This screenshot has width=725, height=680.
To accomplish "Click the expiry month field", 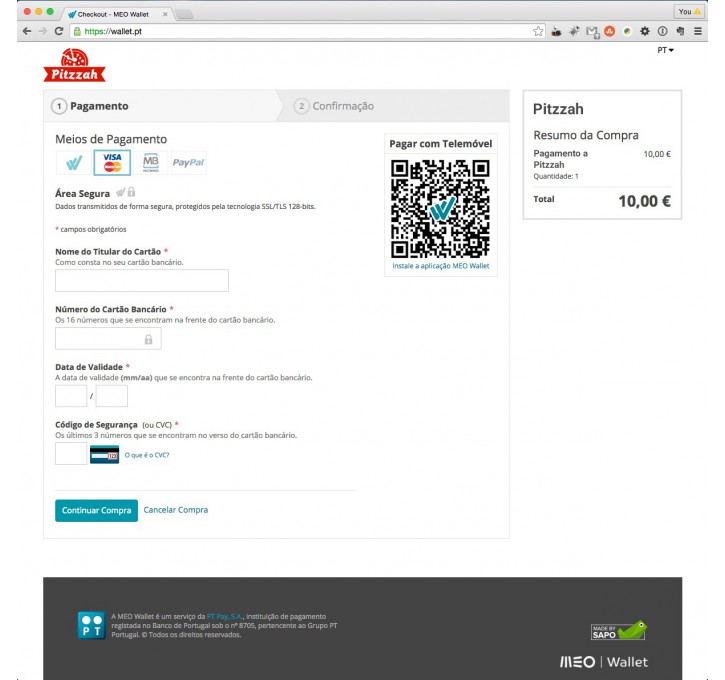I will [70, 397].
